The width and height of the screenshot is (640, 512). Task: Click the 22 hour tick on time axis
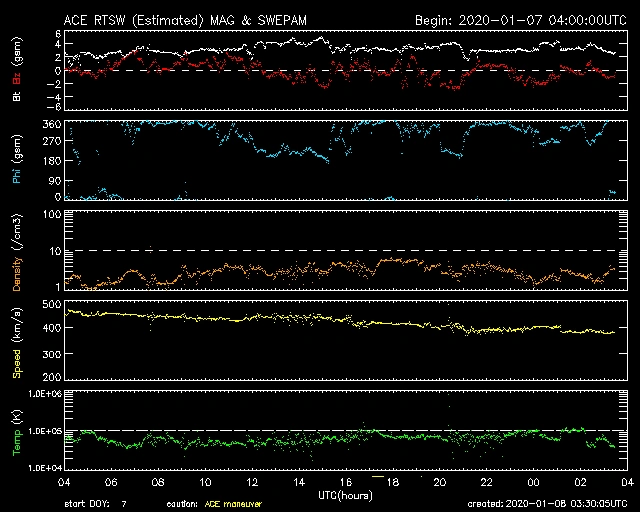click(485, 482)
